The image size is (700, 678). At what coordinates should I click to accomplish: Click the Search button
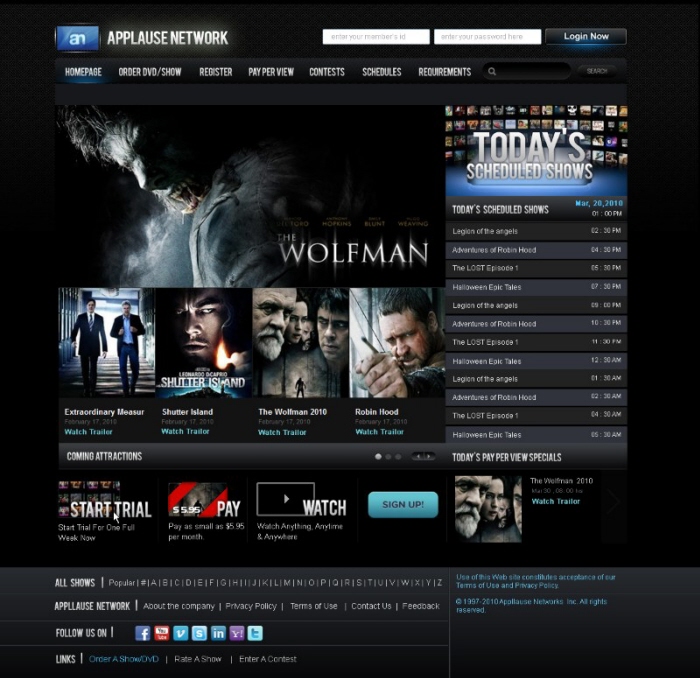pos(597,71)
